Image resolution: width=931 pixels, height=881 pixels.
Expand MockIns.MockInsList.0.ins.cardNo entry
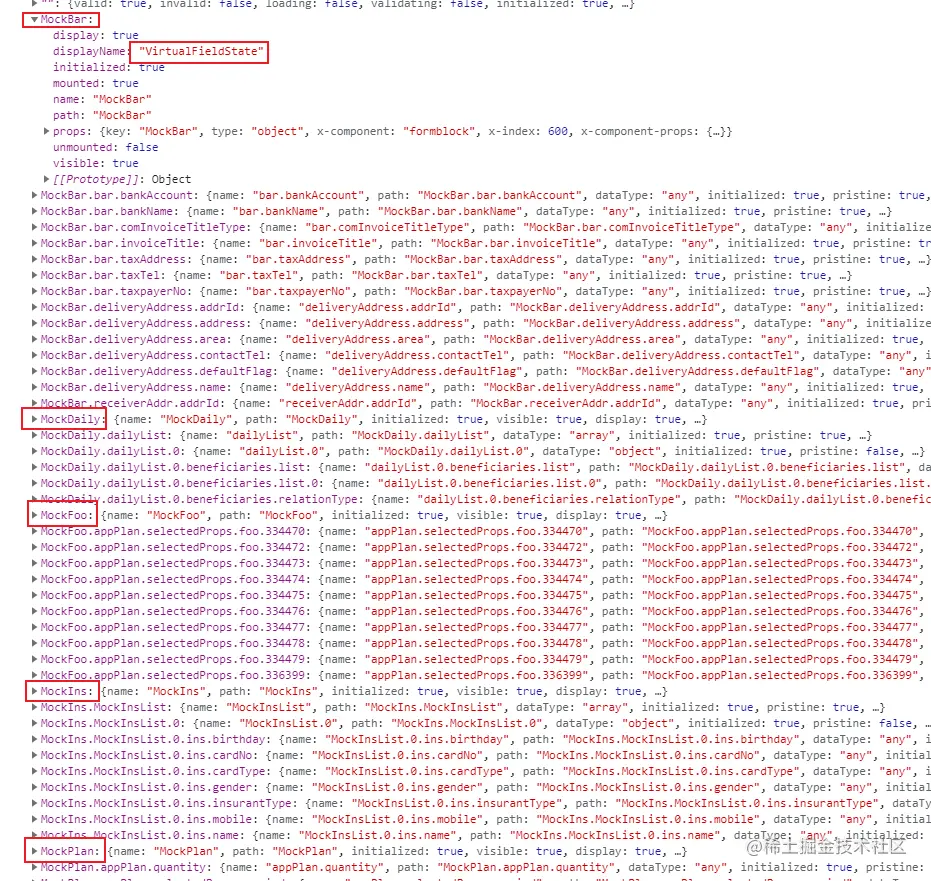point(34,755)
